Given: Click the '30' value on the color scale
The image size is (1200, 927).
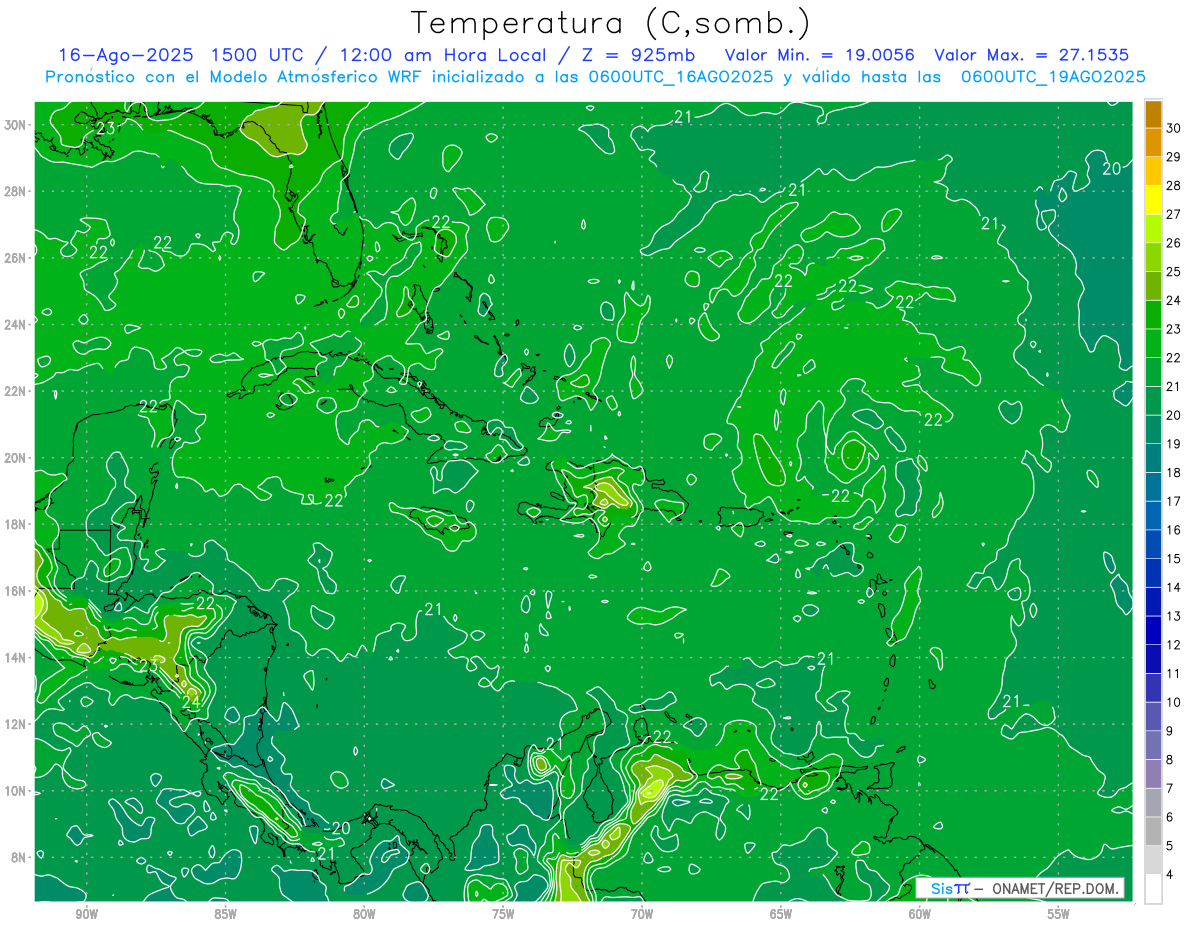Looking at the screenshot, I should click(x=1174, y=128).
